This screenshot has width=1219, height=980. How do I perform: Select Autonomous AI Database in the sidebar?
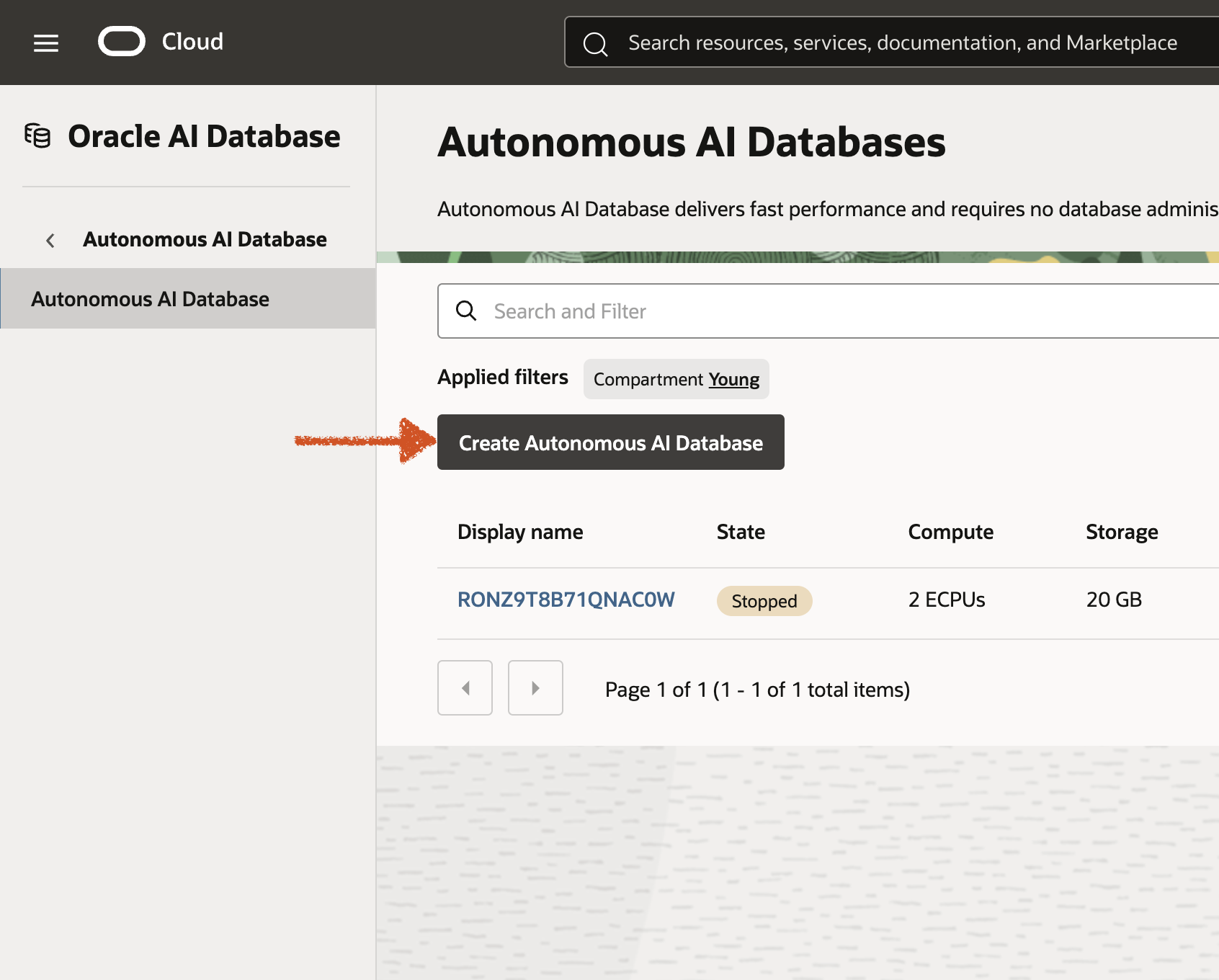click(151, 298)
